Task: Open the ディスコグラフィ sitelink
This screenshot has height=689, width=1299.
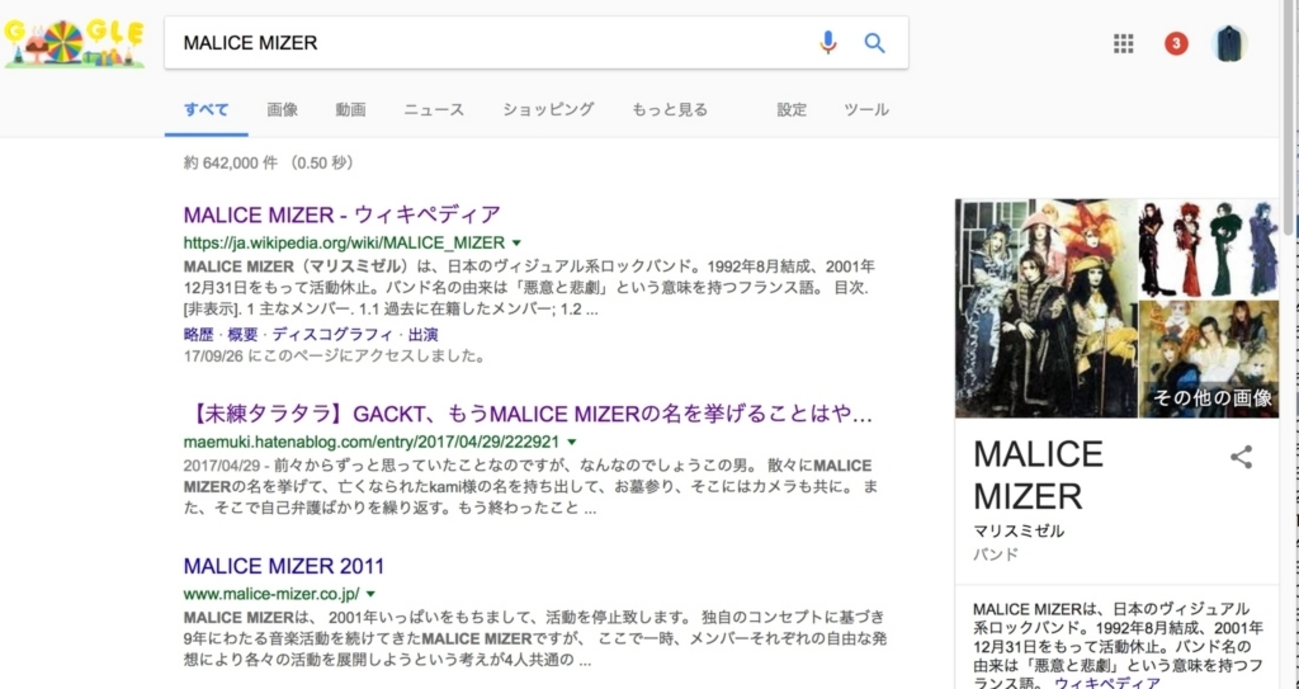Action: coord(334,335)
